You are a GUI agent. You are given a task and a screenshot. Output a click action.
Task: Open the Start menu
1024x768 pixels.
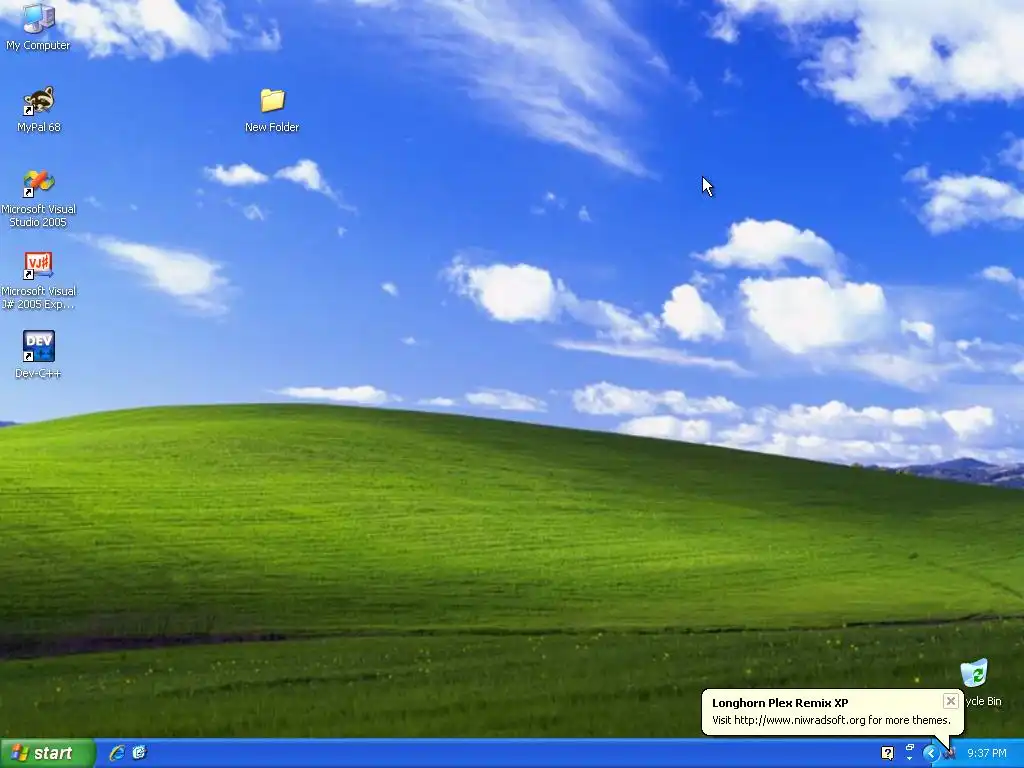click(47, 753)
